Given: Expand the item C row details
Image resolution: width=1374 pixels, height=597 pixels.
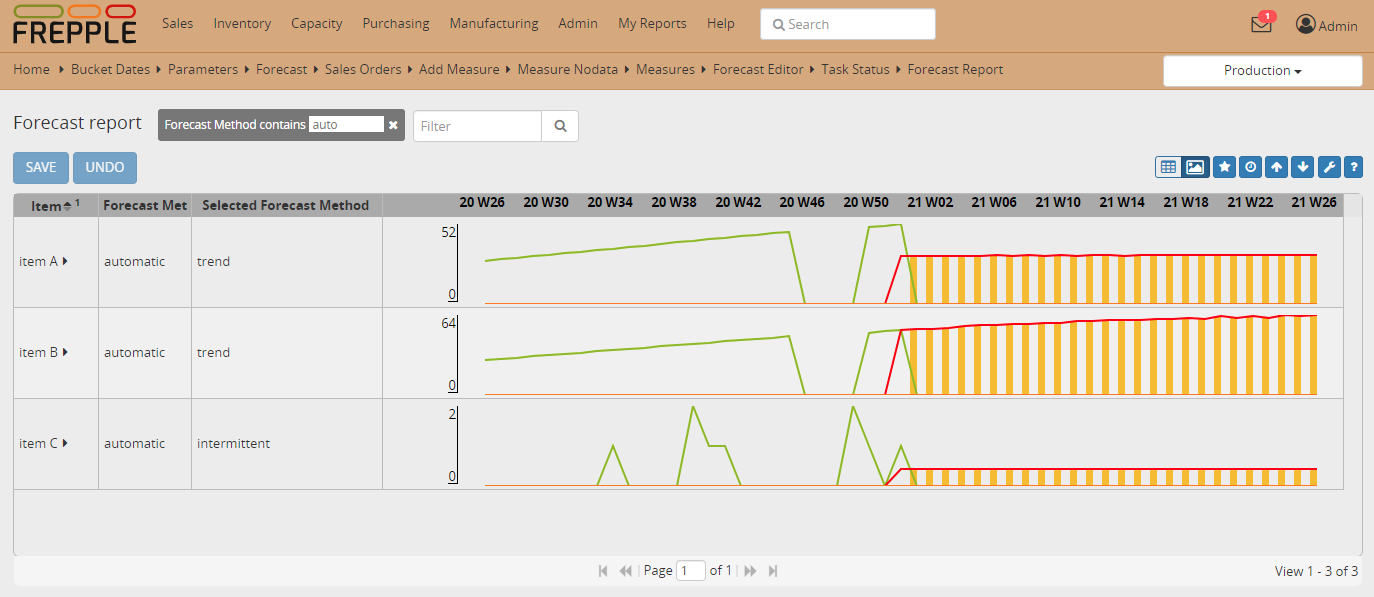Looking at the screenshot, I should coord(65,443).
